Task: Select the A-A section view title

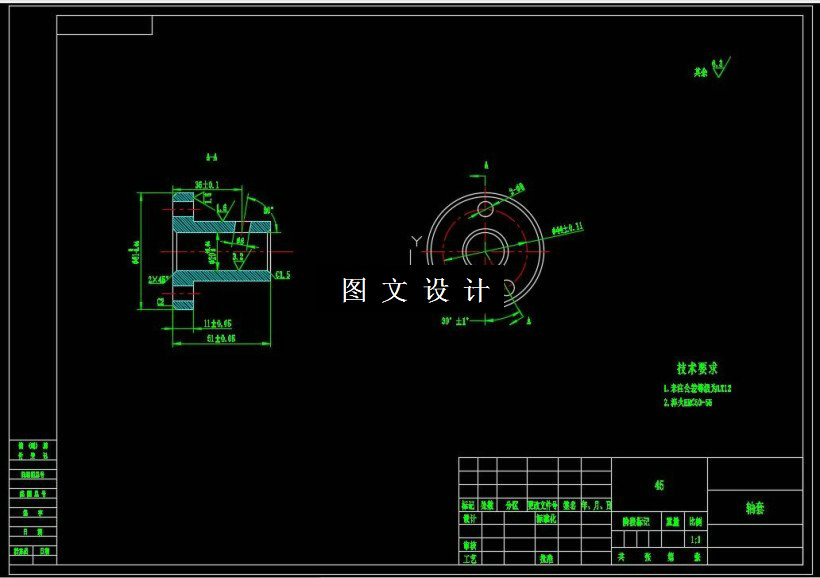Action: click(211, 157)
